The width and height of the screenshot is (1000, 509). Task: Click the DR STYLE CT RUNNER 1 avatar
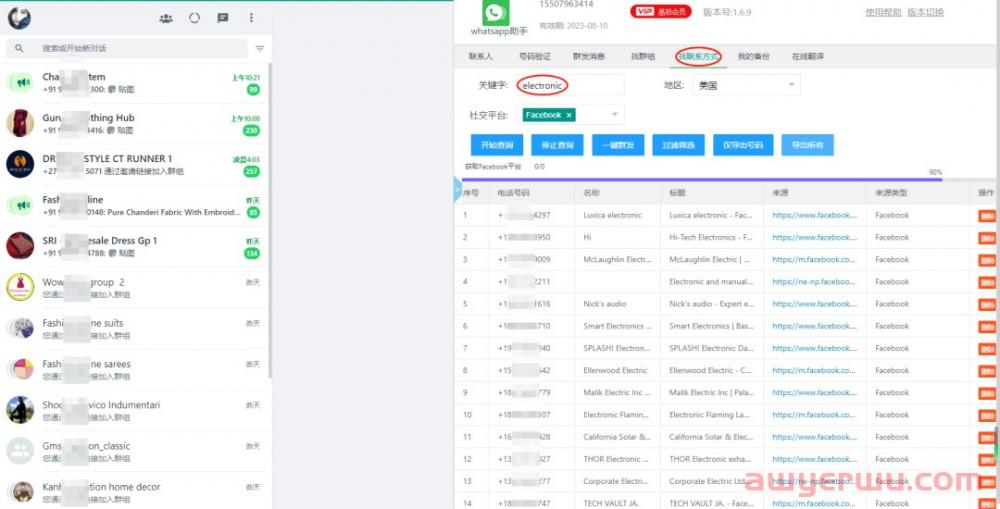(x=20, y=164)
